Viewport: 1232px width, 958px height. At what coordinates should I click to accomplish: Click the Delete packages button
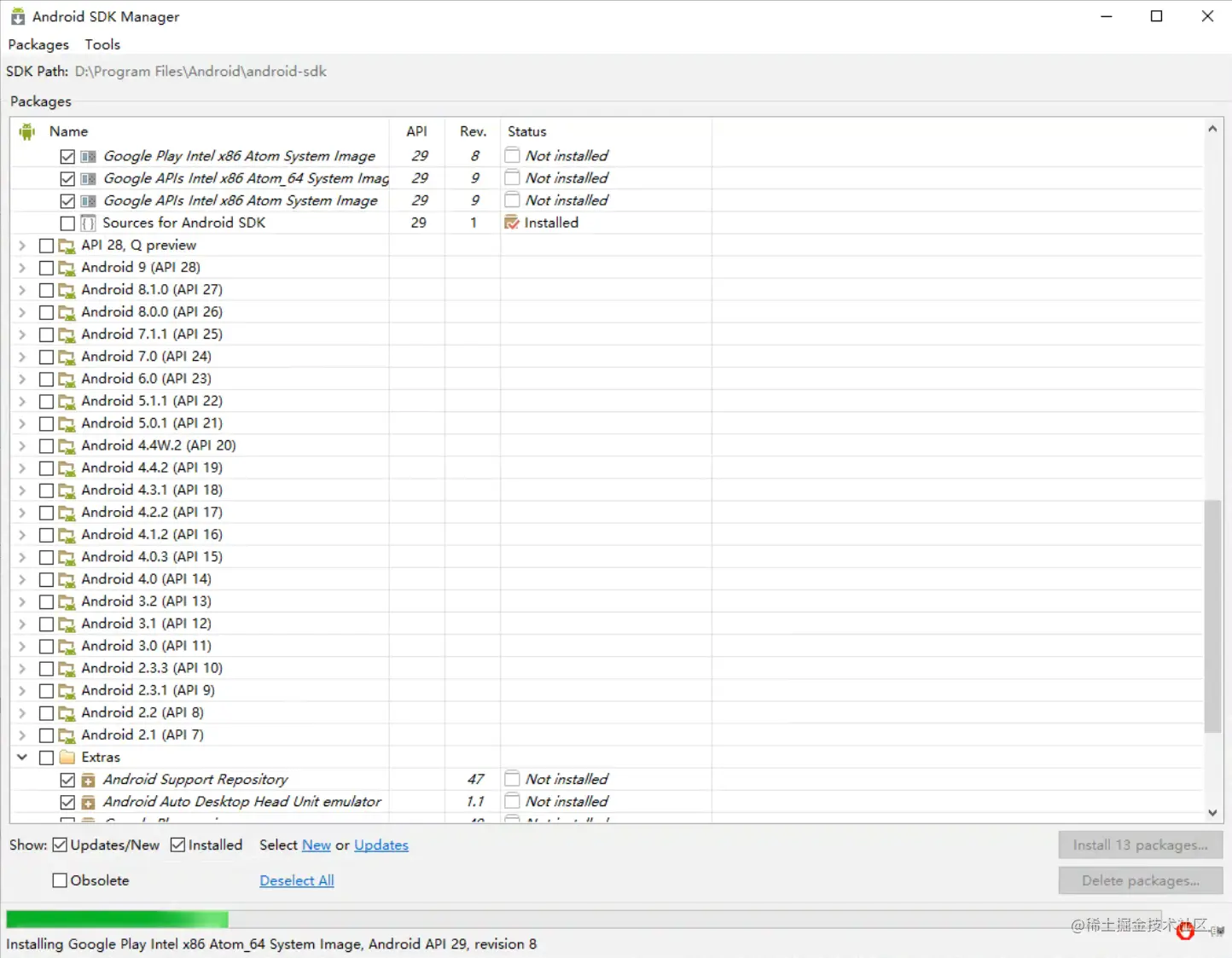click(x=1140, y=880)
